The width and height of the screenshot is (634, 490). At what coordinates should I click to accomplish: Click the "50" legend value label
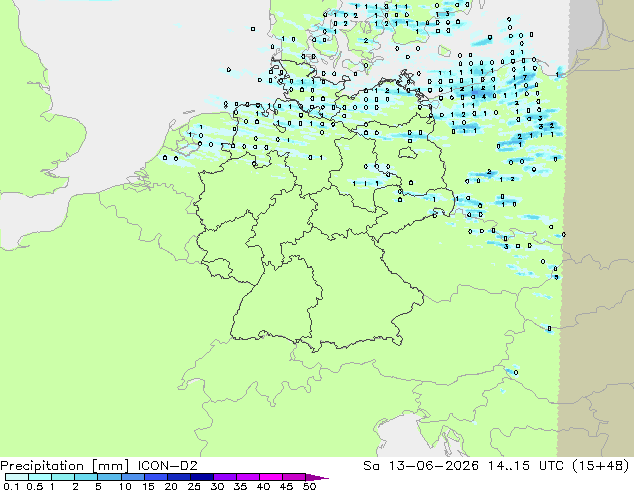pyautogui.click(x=310, y=486)
